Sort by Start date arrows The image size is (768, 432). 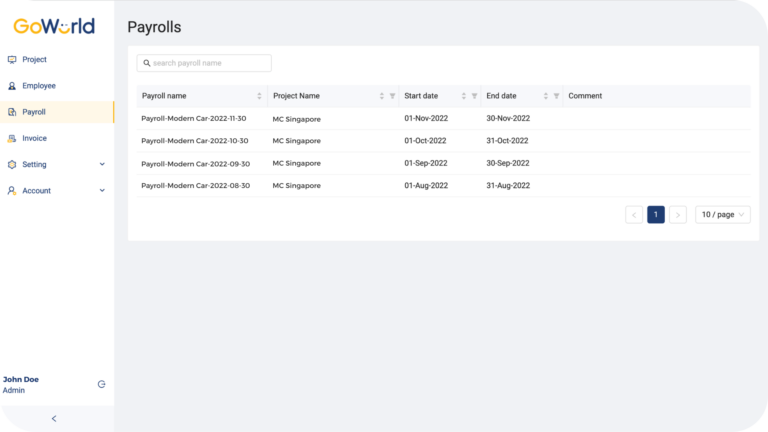(463, 96)
